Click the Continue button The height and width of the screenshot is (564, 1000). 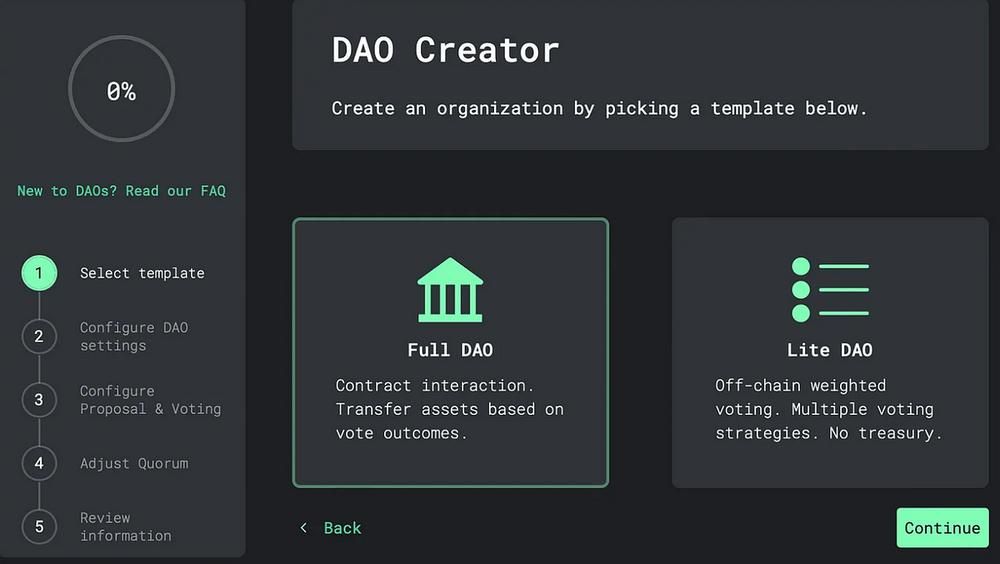(942, 528)
